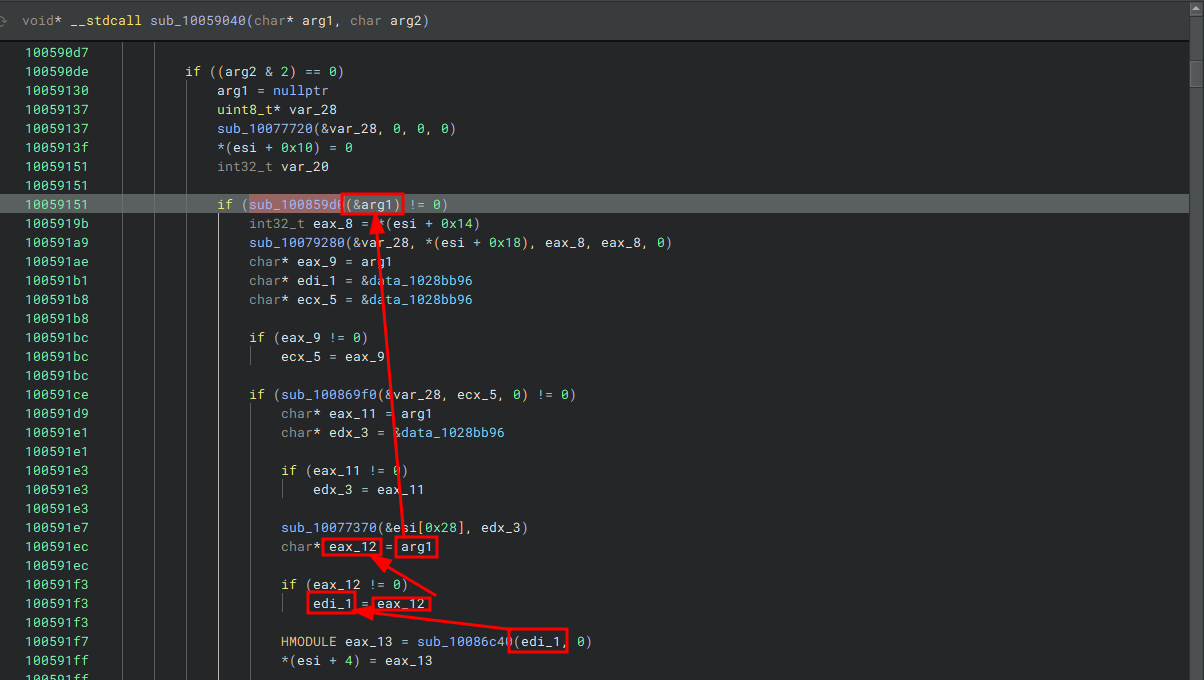The height and width of the screenshot is (680, 1204).
Task: Select the HMODULE type of eax_13
Action: [309, 642]
